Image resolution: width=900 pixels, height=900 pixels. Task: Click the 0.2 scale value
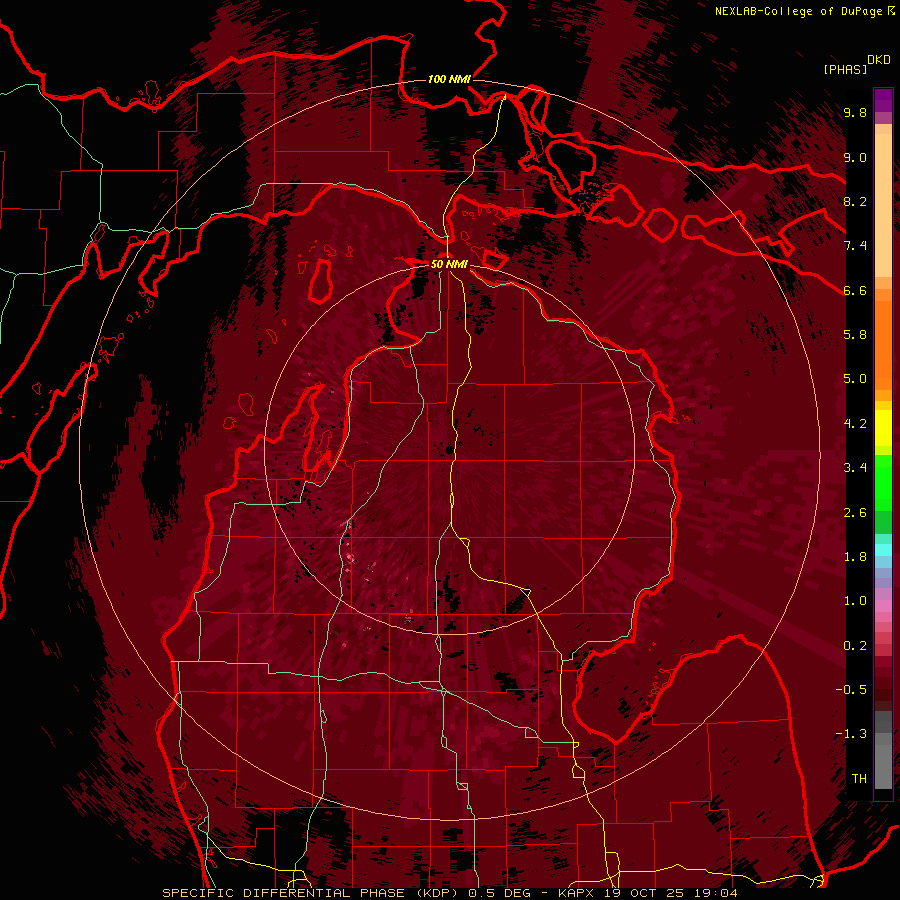click(855, 646)
